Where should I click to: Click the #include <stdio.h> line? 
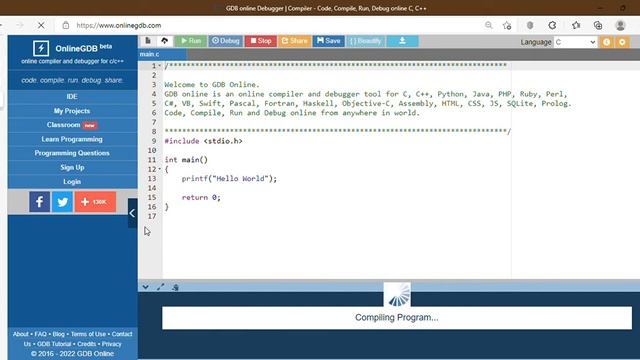pyautogui.click(x=203, y=141)
